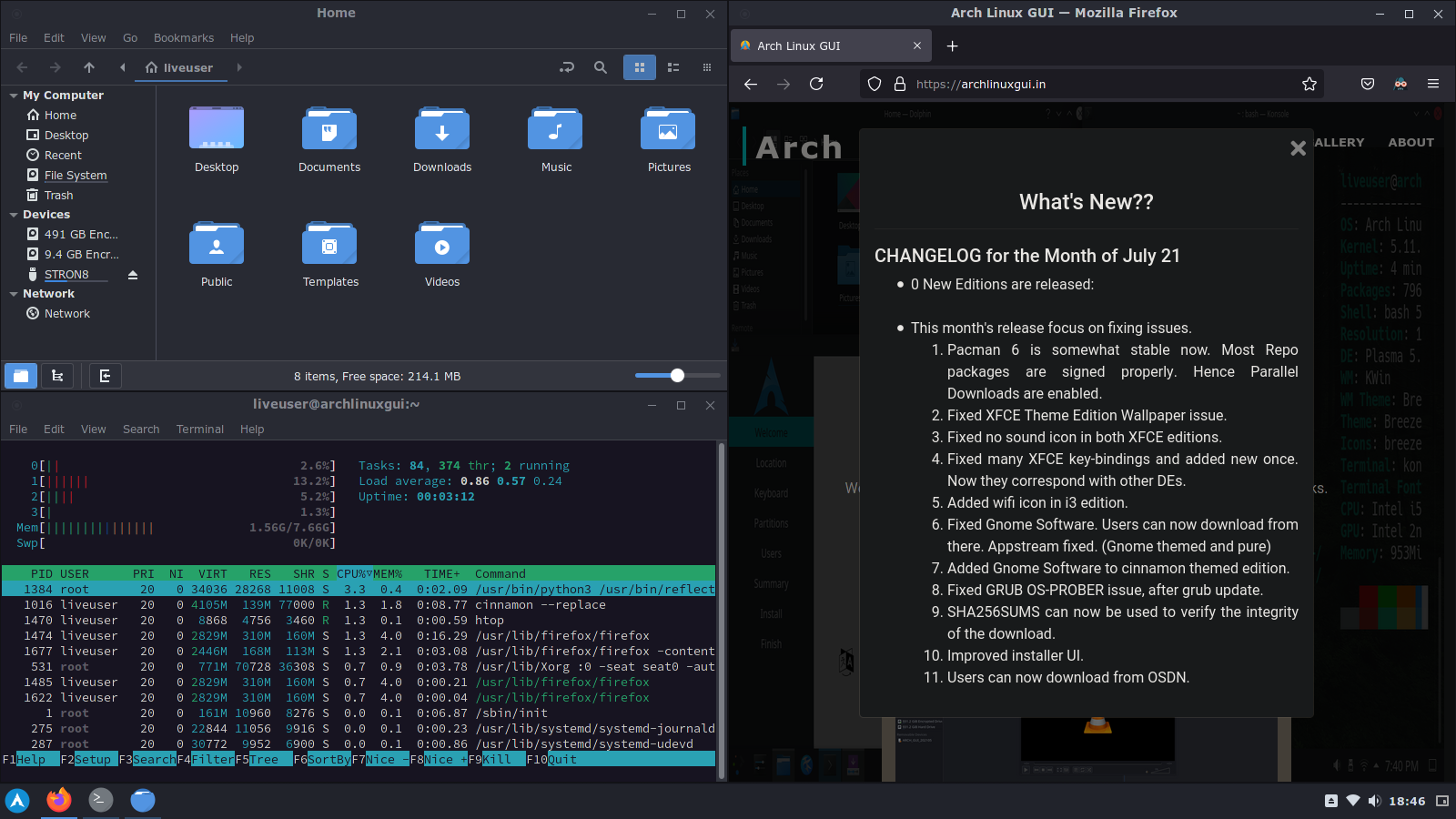Viewport: 1456px width, 819px height.
Task: Open the file manager View menu
Action: coord(94,38)
